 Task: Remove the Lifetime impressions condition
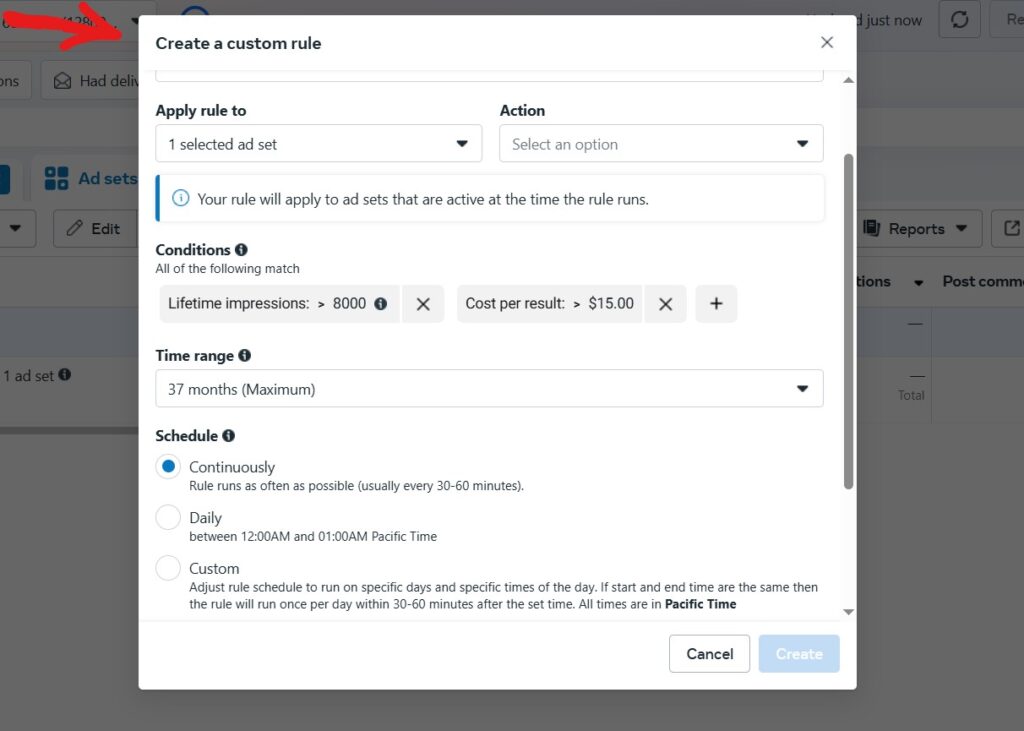click(x=423, y=304)
